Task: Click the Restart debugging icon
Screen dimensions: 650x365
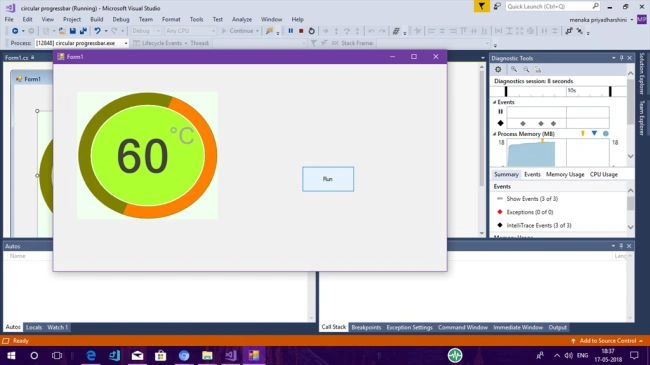Action: (312, 31)
